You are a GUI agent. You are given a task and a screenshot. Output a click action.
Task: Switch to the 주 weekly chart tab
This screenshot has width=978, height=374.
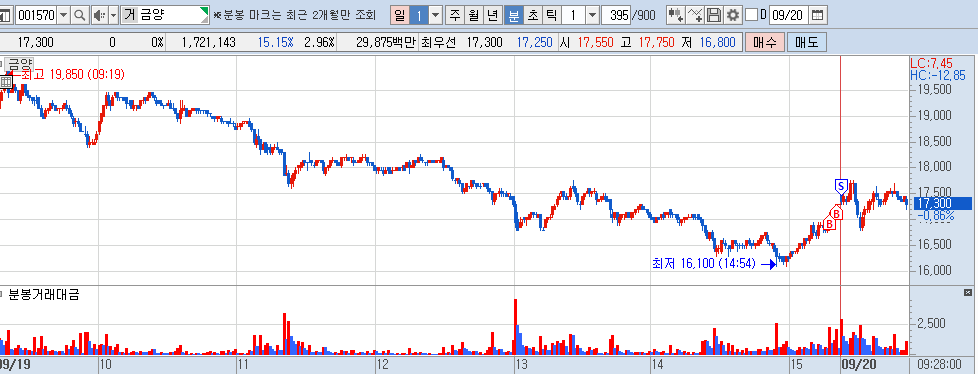point(456,15)
